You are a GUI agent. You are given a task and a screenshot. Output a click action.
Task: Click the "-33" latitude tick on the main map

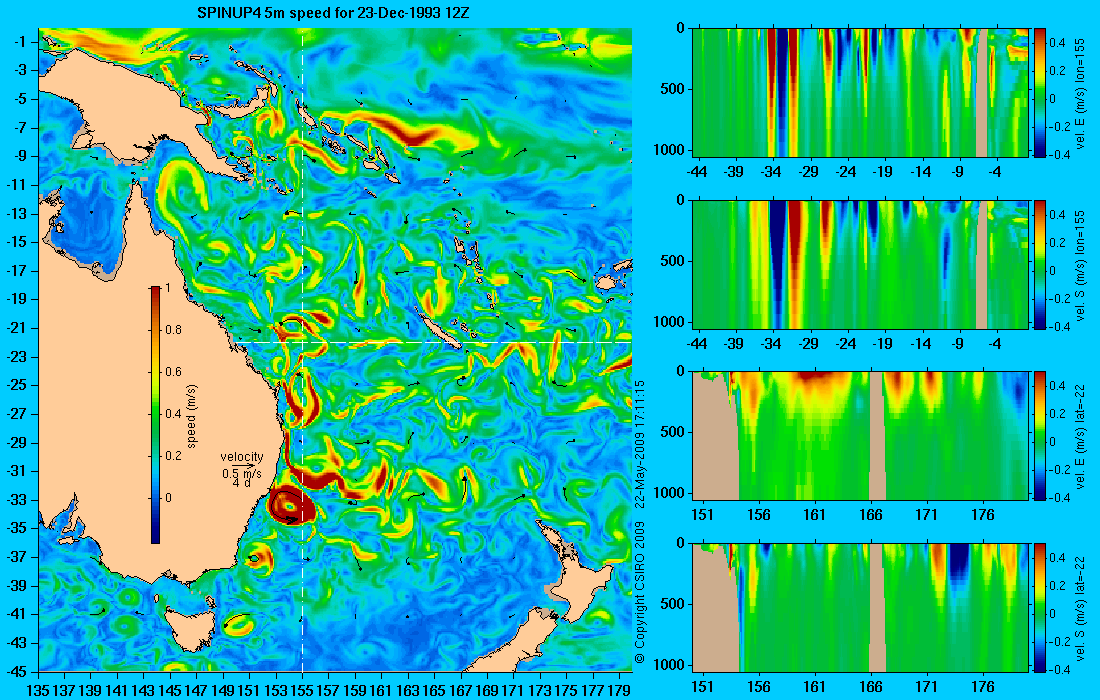point(18,499)
